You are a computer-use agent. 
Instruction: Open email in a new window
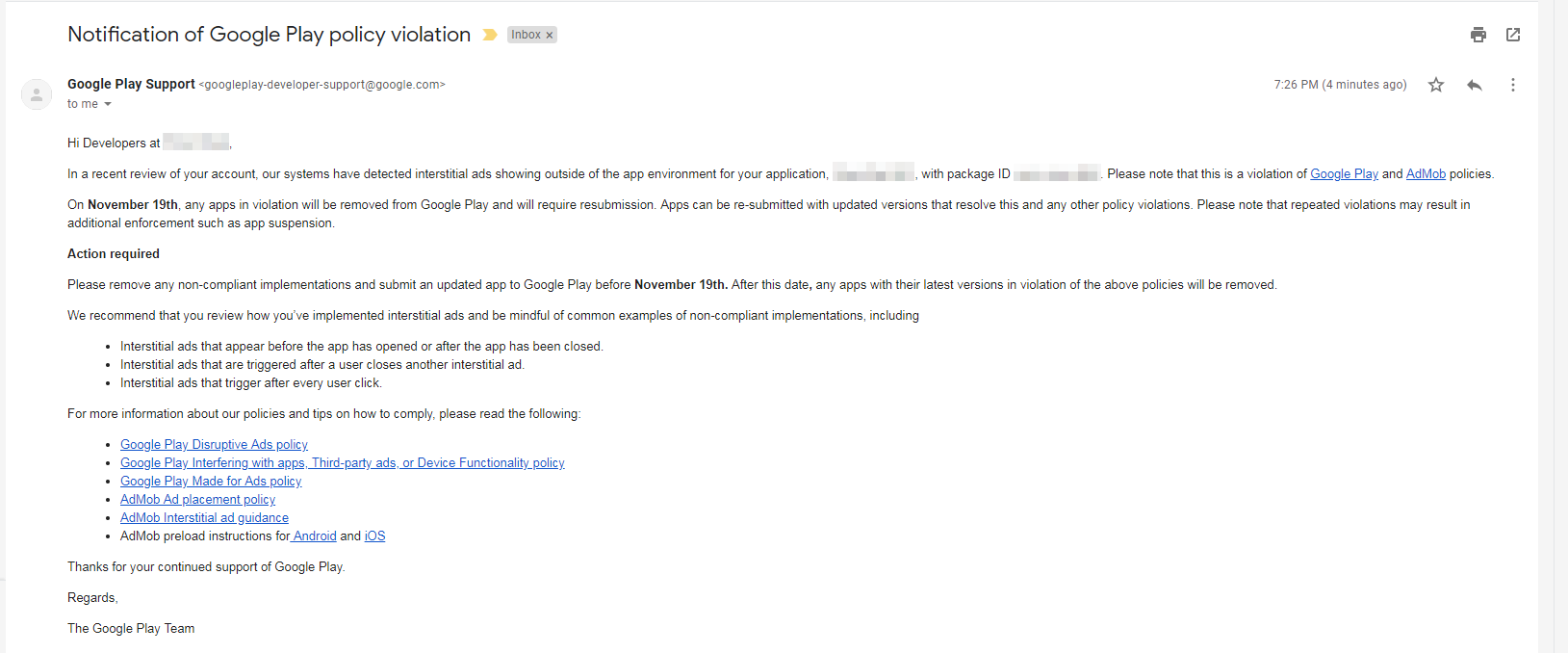1513,35
